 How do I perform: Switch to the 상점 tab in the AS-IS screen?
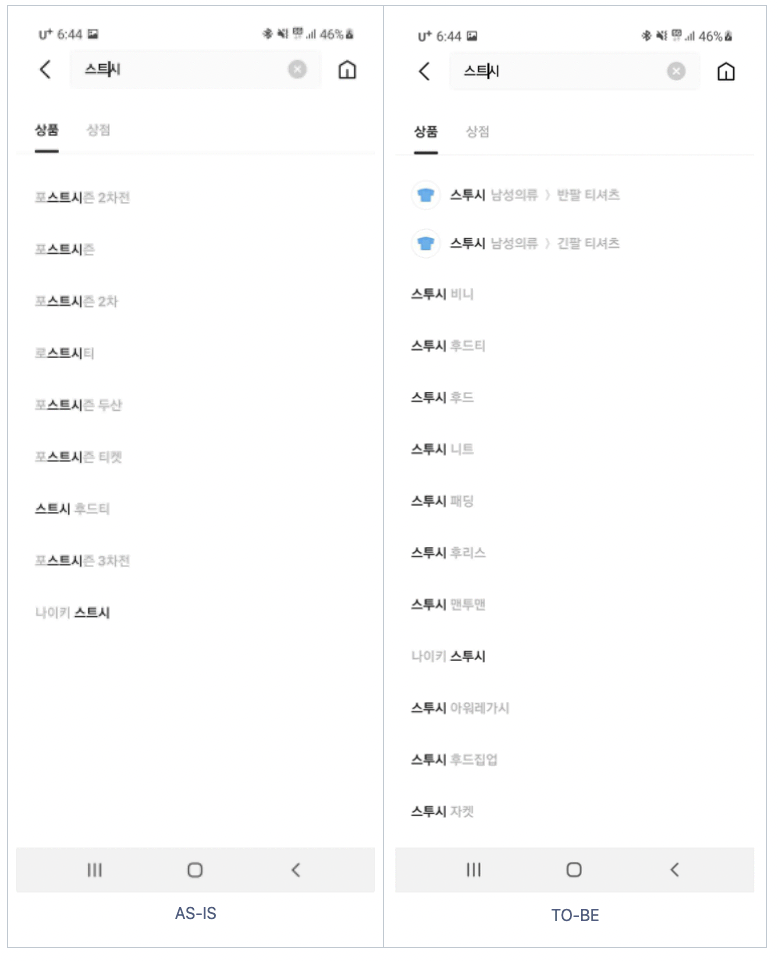(98, 130)
